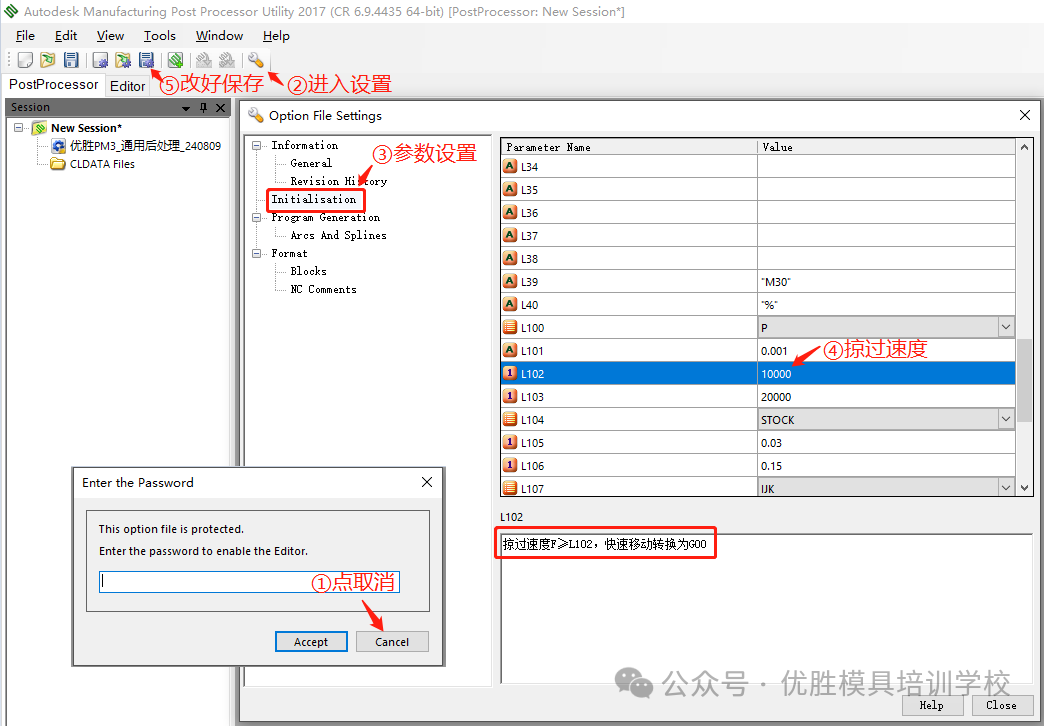The width and height of the screenshot is (1044, 726).
Task: Click the first greyed-out Process icon
Action: (x=204, y=60)
